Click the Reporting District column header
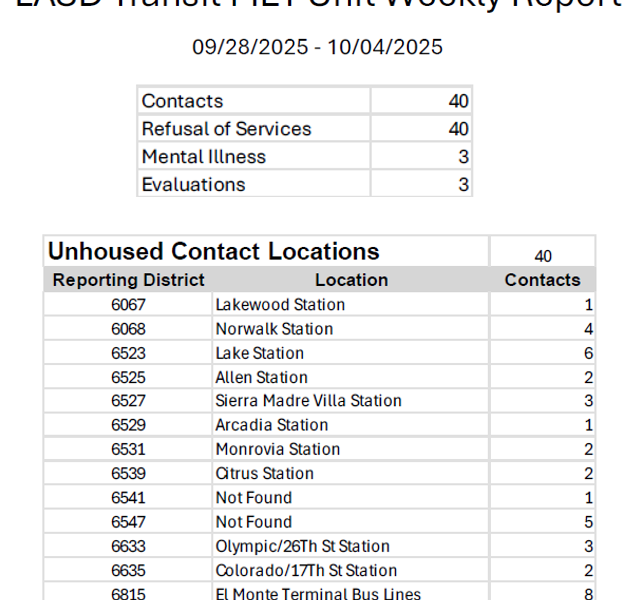This screenshot has height=600, width=631. click(128, 280)
